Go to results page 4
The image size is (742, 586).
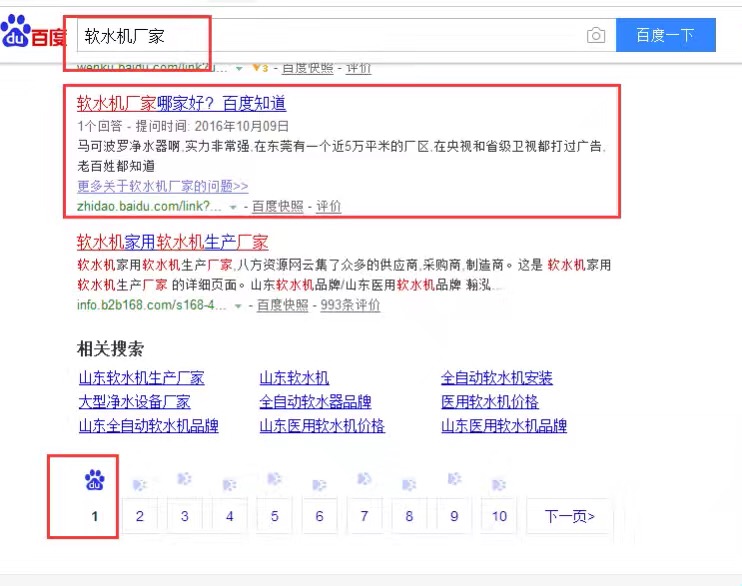pos(230,516)
